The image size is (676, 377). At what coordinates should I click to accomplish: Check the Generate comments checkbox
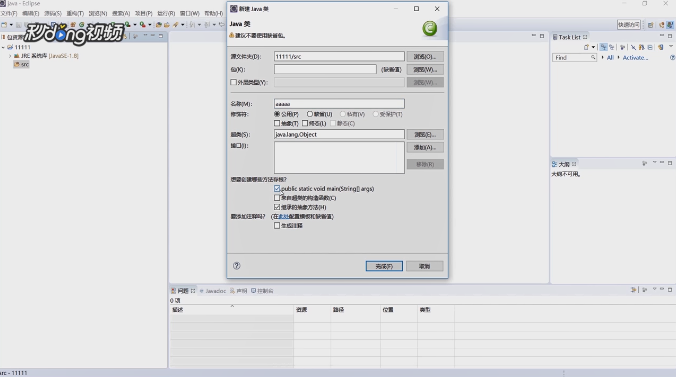[277, 226]
